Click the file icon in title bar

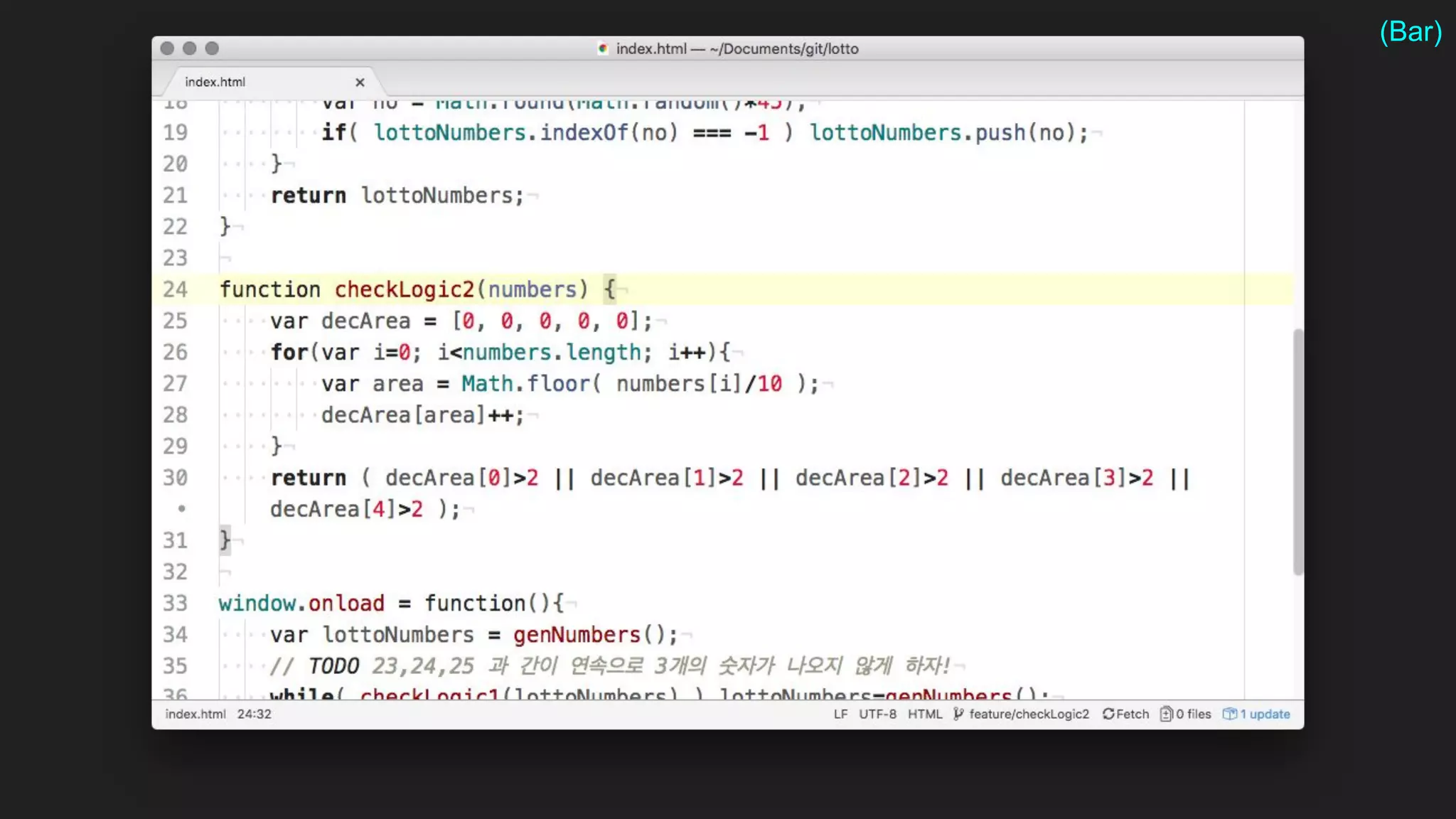(x=603, y=49)
